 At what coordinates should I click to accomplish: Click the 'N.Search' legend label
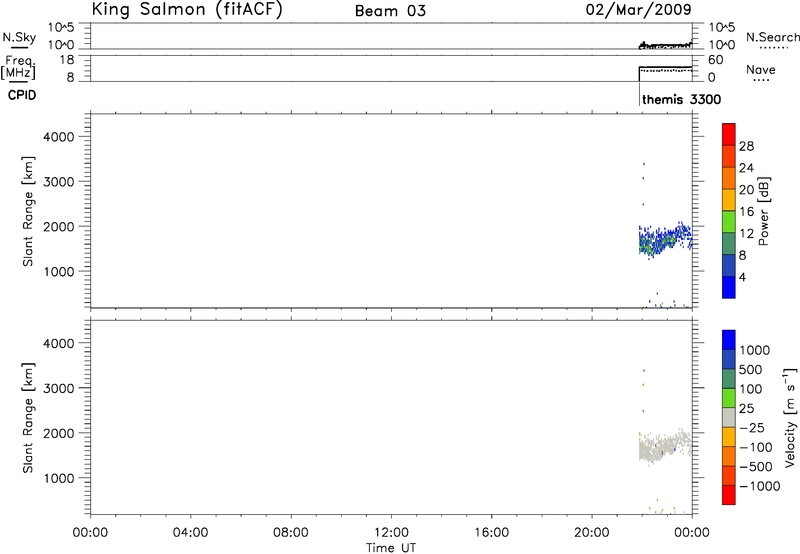tap(773, 37)
